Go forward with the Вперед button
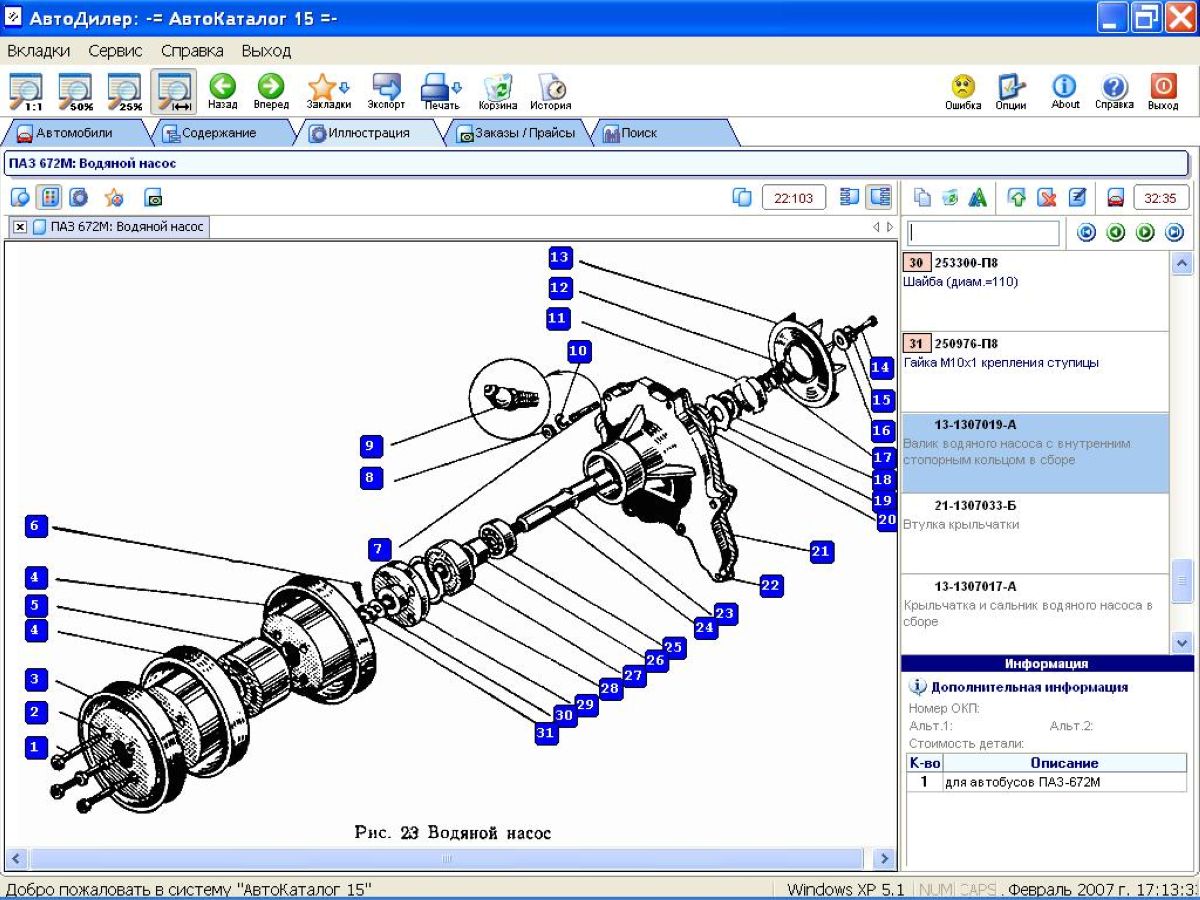Image resolution: width=1200 pixels, height=900 pixels. pos(271,91)
